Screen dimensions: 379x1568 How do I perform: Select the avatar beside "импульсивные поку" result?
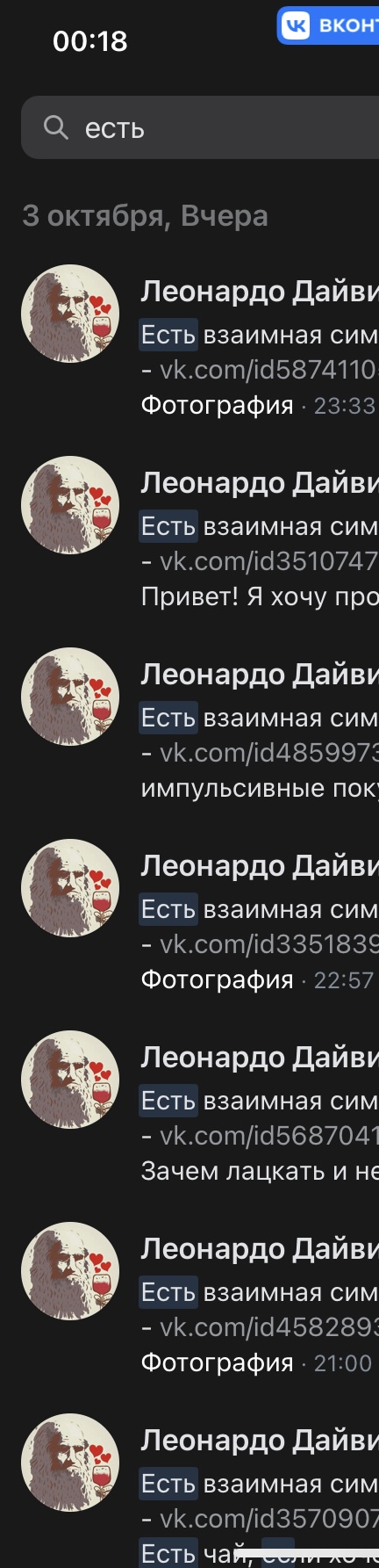pyautogui.click(x=70, y=696)
